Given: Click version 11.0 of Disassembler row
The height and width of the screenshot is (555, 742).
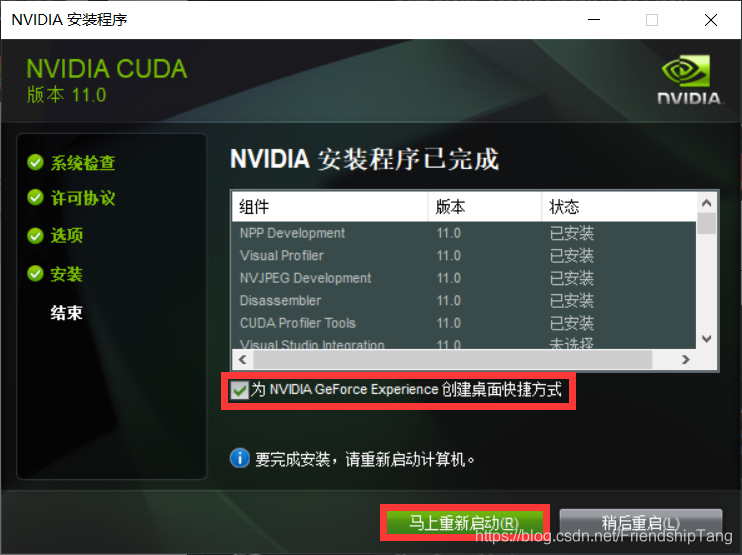Looking at the screenshot, I should (x=449, y=300).
